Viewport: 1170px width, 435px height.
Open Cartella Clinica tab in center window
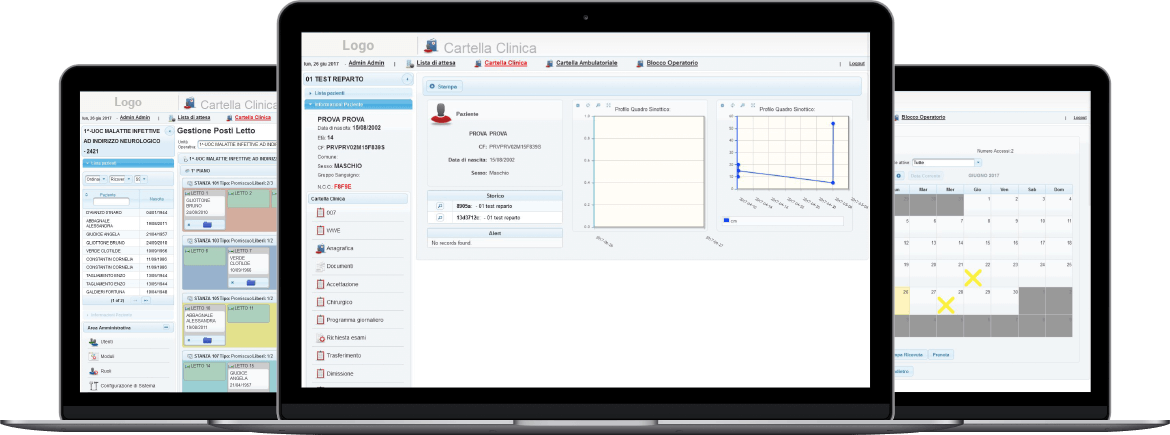pyautogui.click(x=506, y=63)
